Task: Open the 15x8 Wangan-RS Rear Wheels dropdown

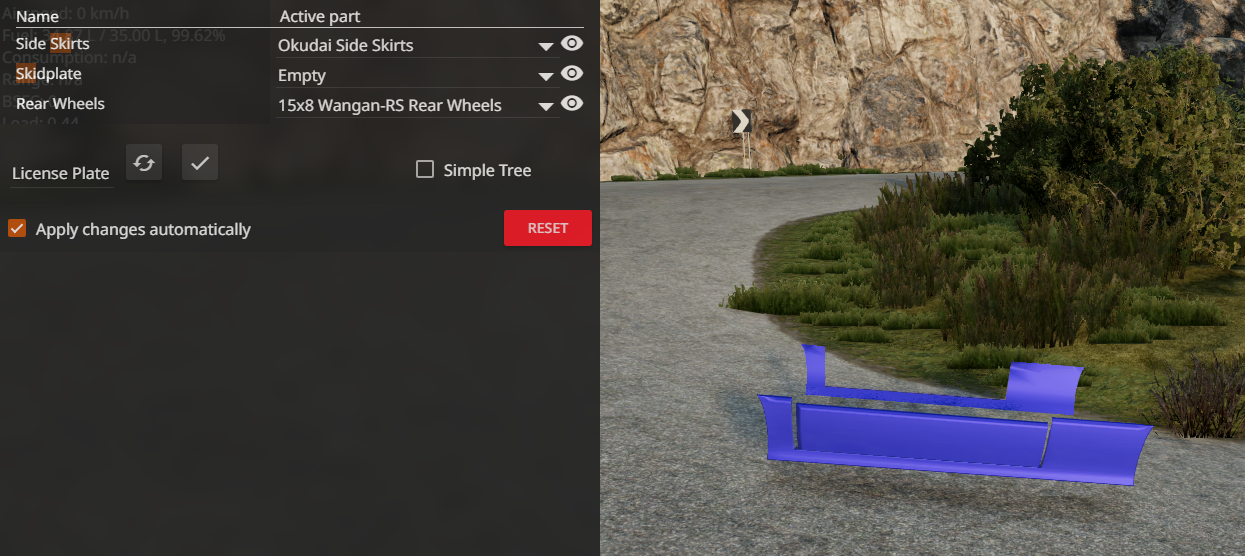Action: 416,105
